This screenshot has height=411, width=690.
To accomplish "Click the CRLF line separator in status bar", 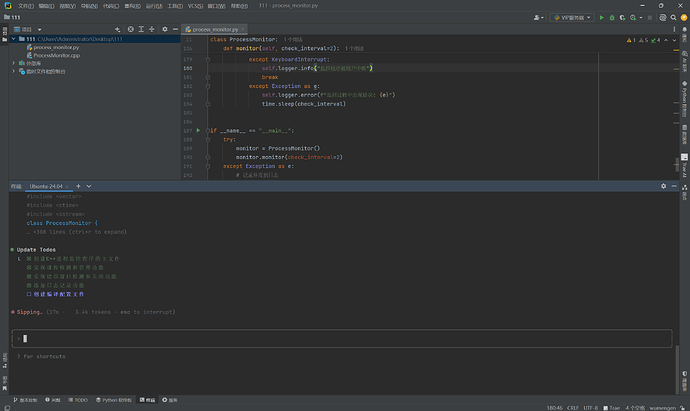I will (573, 407).
